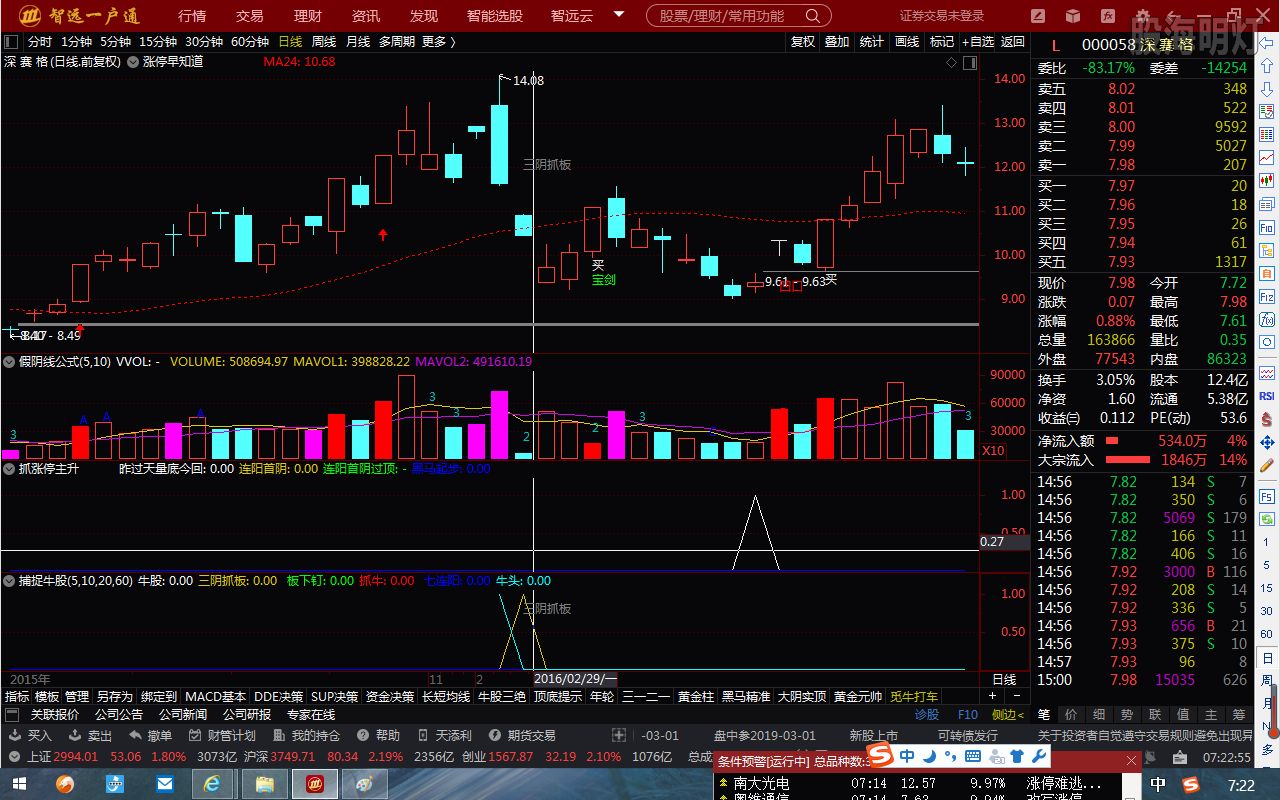This screenshot has height=800, width=1280.
Task: Open the mail app taskbar icon
Action: pyautogui.click(x=164, y=783)
